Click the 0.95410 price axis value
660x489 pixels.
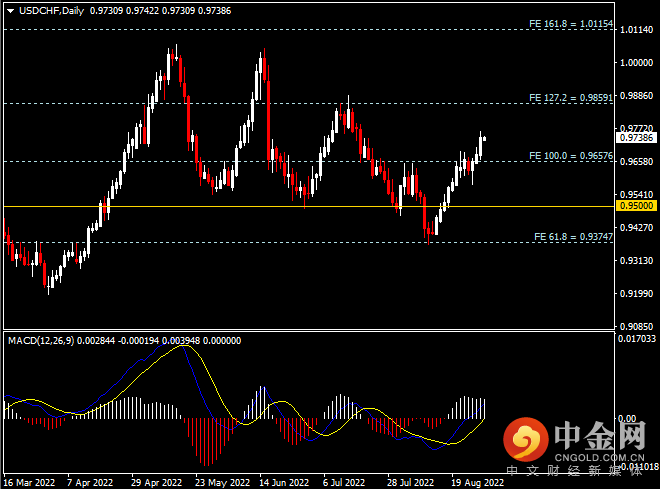pos(636,194)
